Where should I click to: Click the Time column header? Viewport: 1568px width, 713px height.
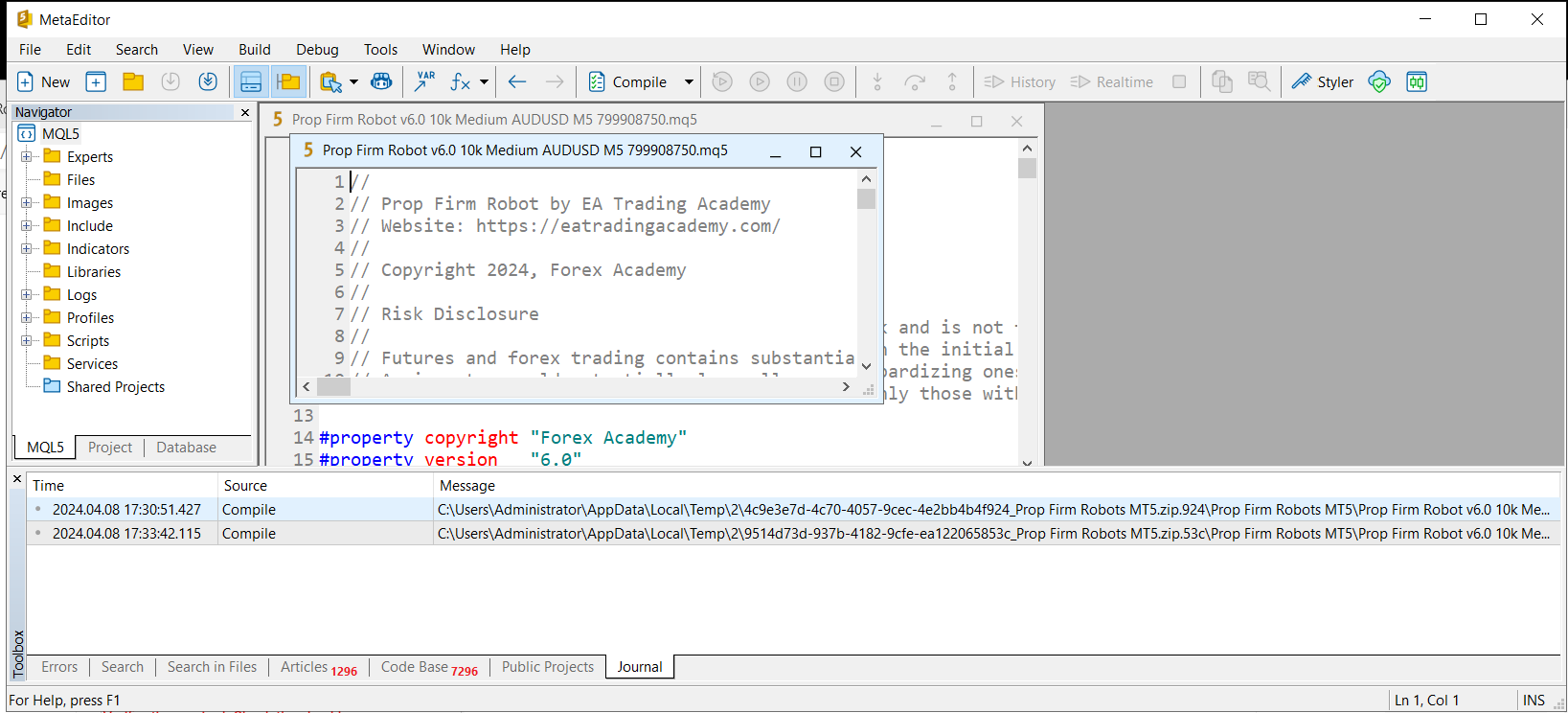pos(123,486)
